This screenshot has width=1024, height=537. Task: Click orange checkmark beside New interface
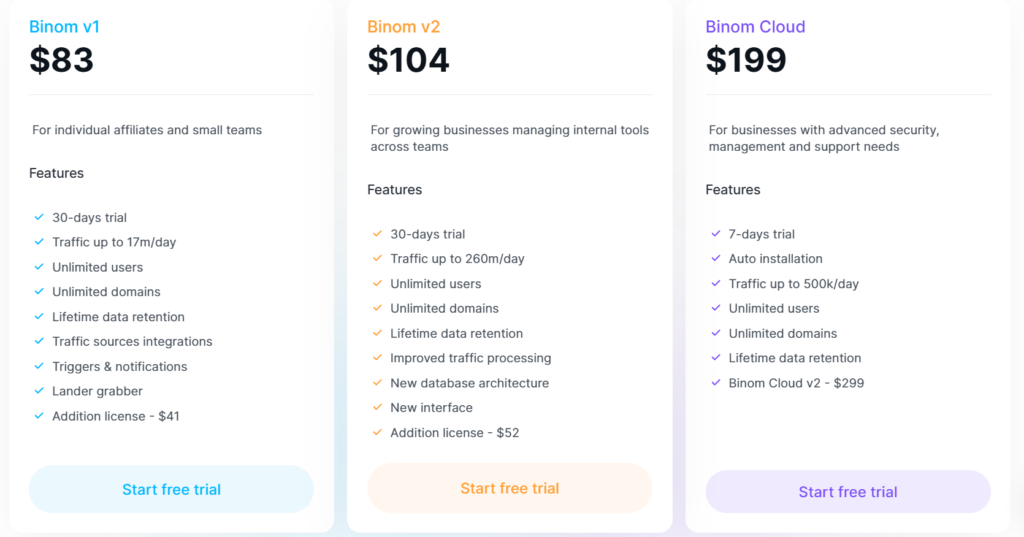coord(377,407)
